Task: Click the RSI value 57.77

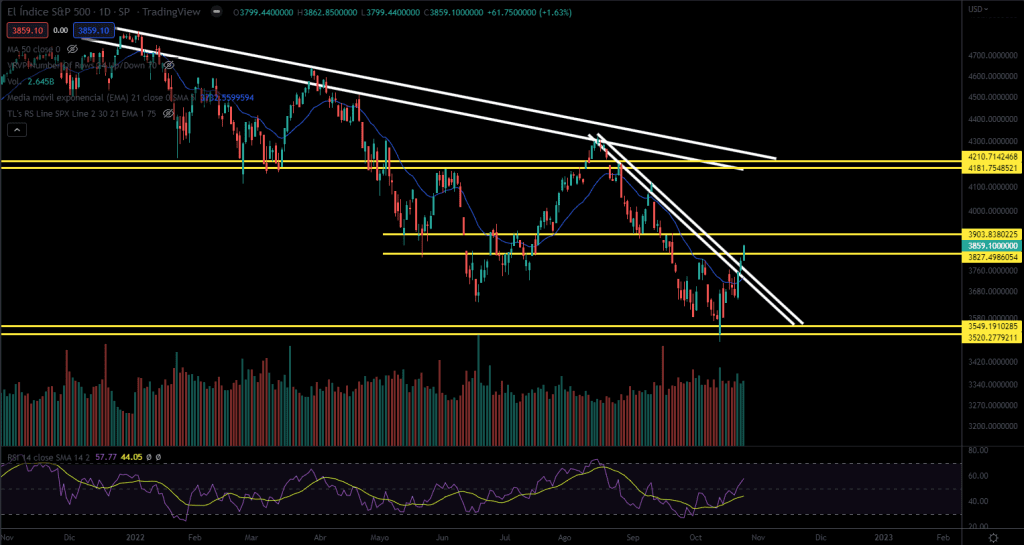Action: pos(106,458)
